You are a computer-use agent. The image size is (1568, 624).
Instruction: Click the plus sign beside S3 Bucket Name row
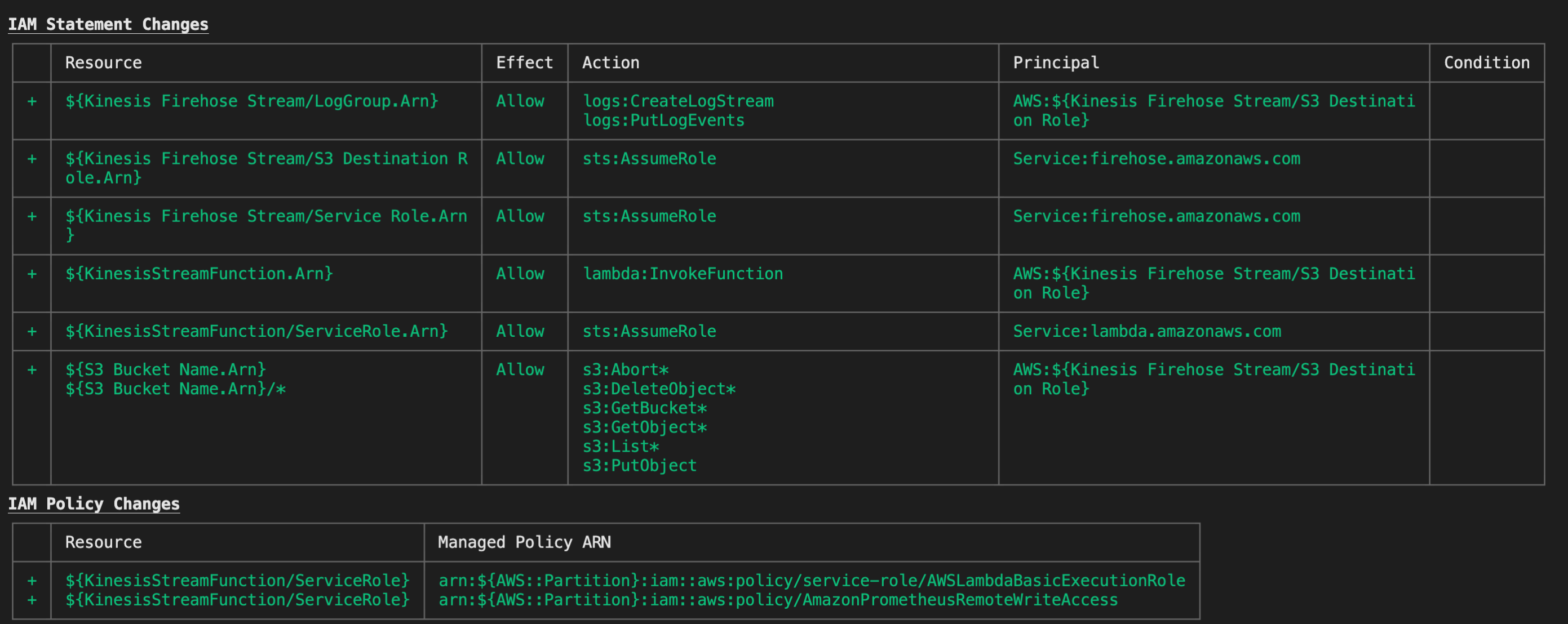(x=32, y=370)
